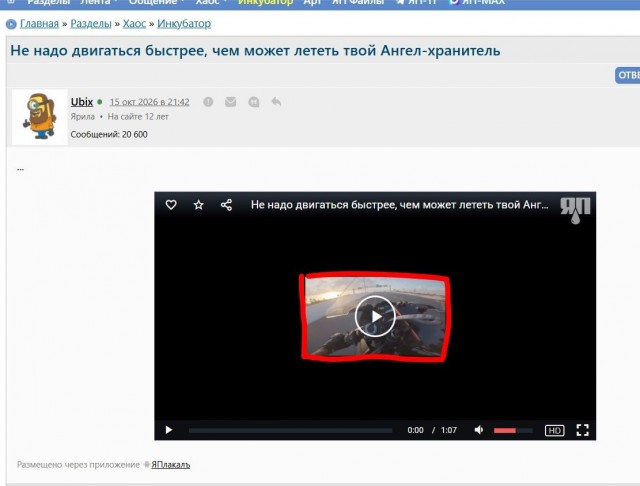Screen dimensions: 640x486
Task: Play video using the bottom-bar play button
Action: point(169,430)
